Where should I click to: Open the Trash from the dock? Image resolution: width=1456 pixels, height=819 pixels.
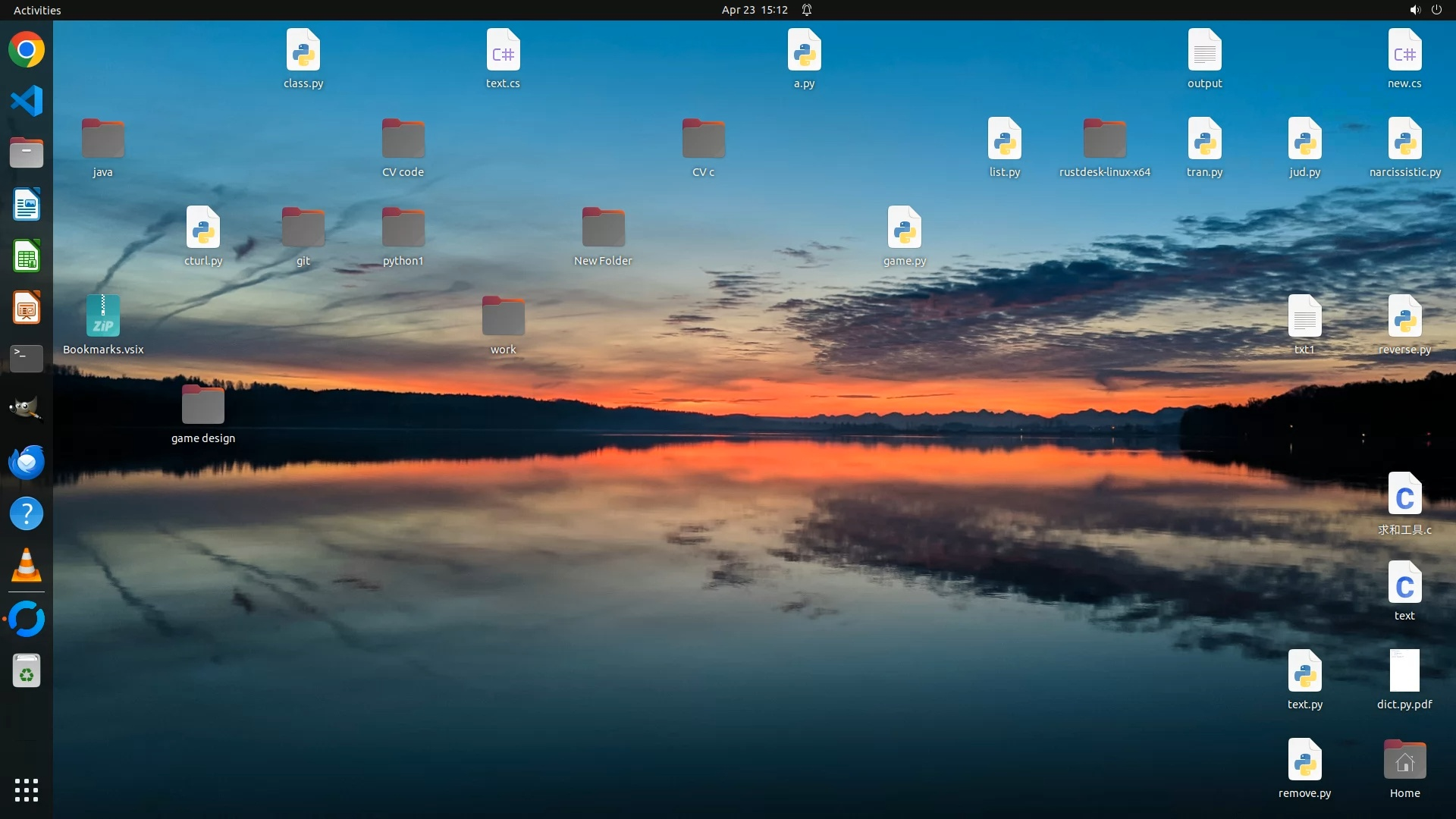point(27,671)
